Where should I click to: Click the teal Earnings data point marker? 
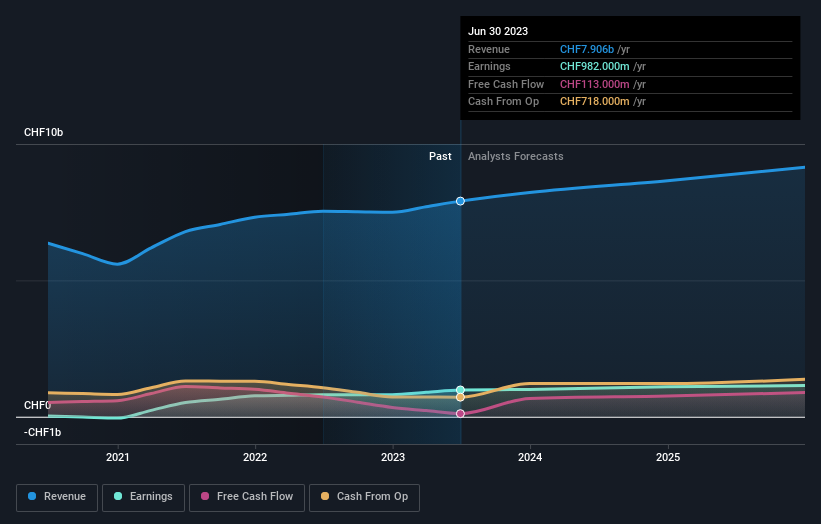[x=460, y=390]
